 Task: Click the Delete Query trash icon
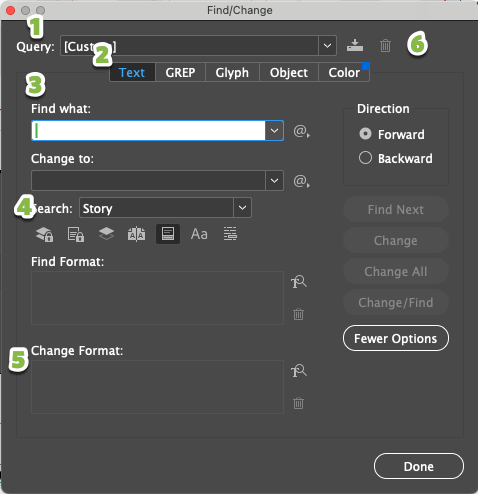click(x=385, y=45)
